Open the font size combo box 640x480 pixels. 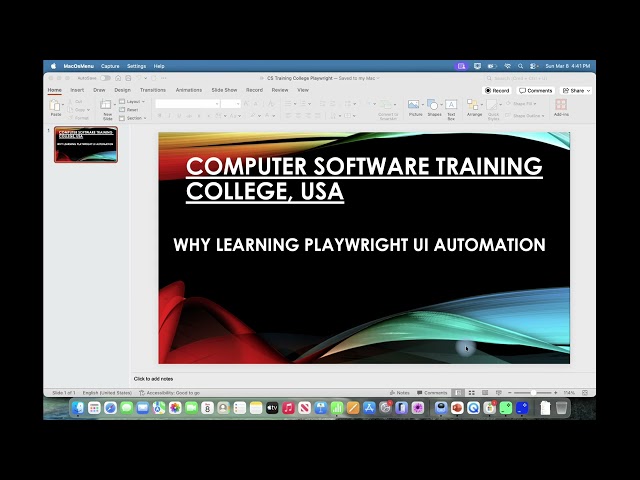pyautogui.click(x=231, y=104)
